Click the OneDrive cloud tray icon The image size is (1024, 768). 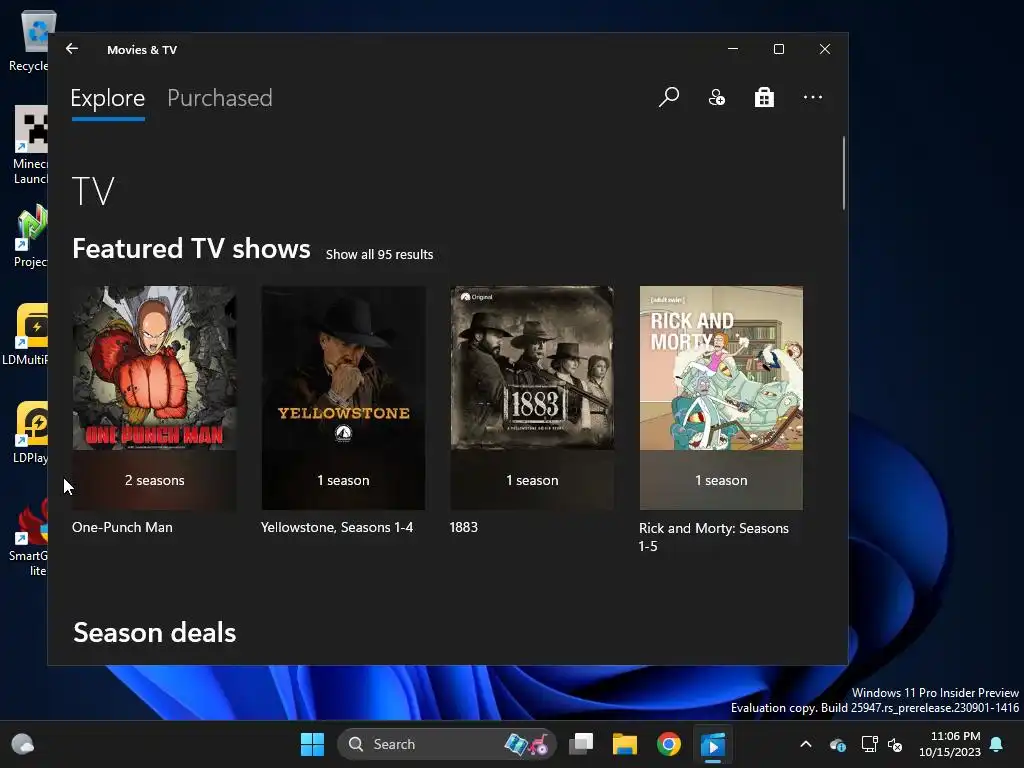click(838, 744)
